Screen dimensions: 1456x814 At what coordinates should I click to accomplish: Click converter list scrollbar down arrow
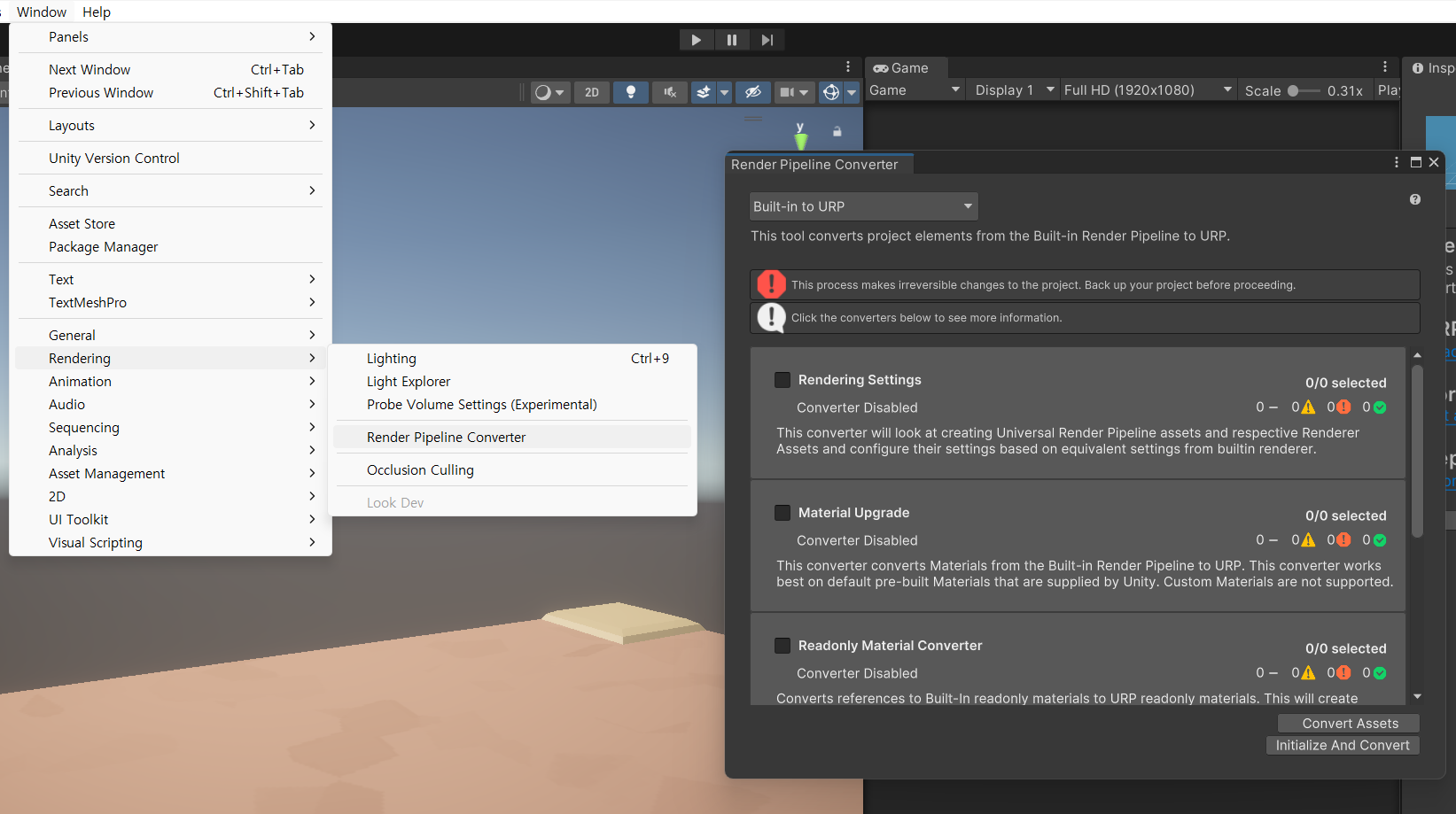coord(1417,697)
